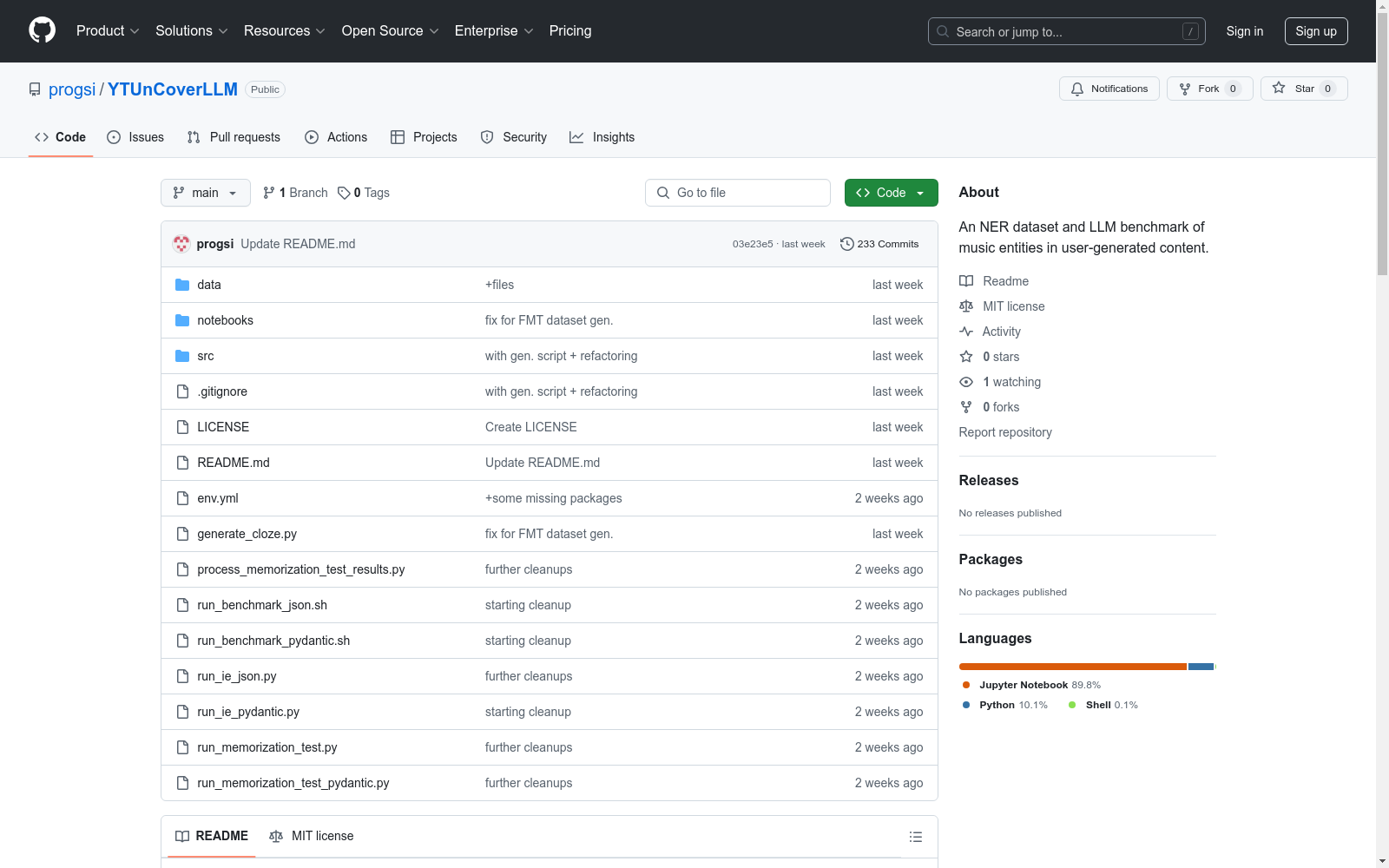
Task: Click the fork icon on Fork button
Action: tap(1185, 89)
